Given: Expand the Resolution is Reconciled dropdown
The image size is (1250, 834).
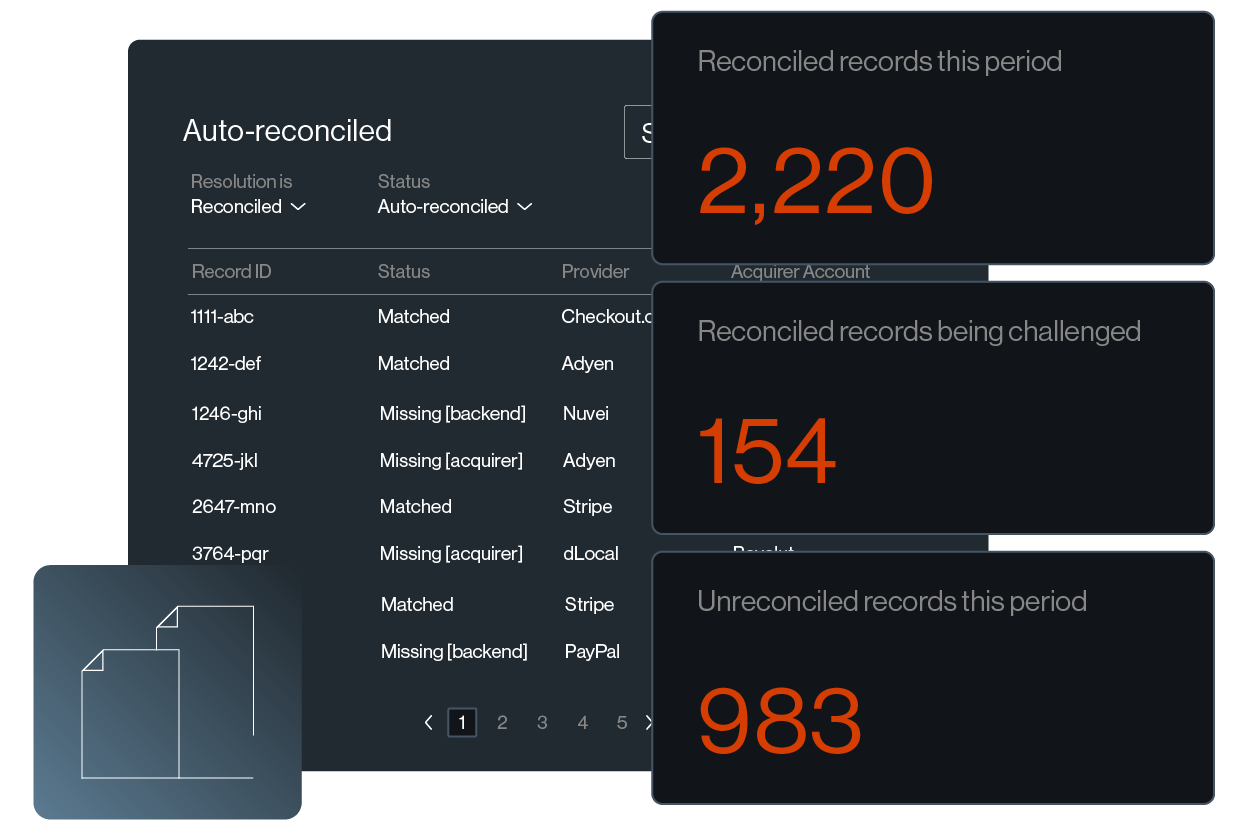Looking at the screenshot, I should tap(248, 207).
